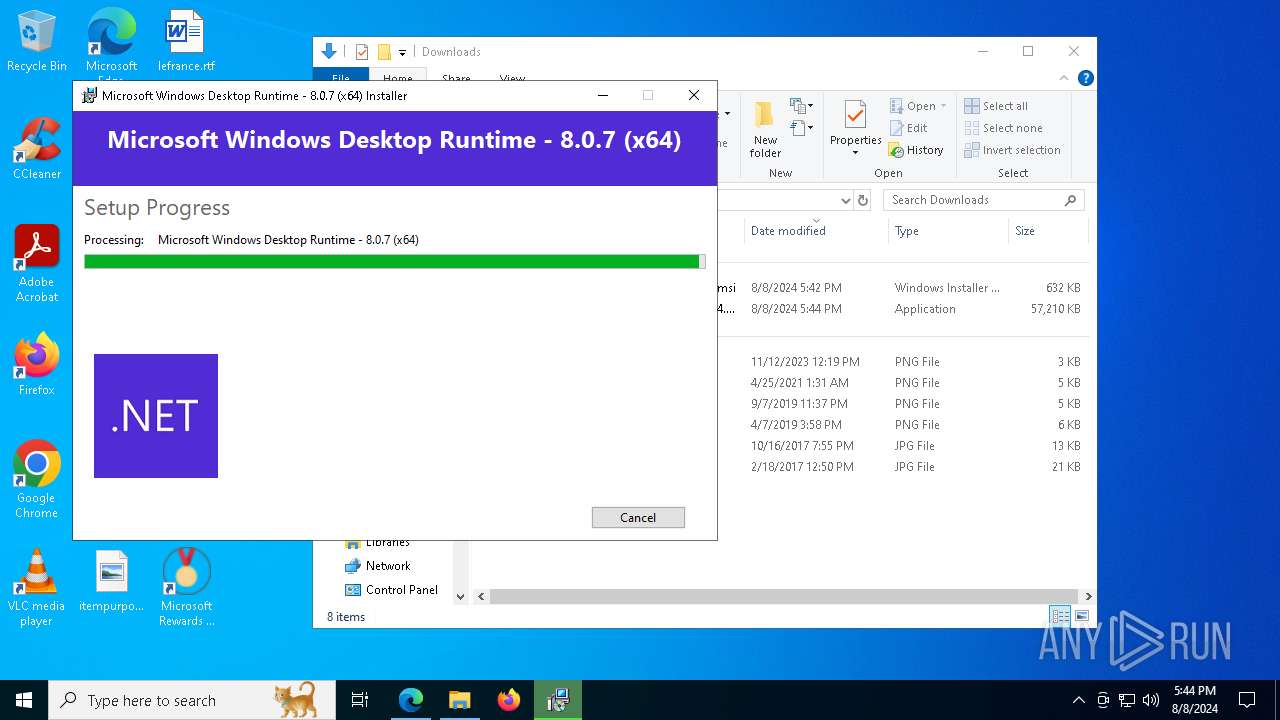Viewport: 1280px width, 720px height.
Task: Expand the Easy access dropdown icon
Action: pyautogui.click(x=800, y=127)
